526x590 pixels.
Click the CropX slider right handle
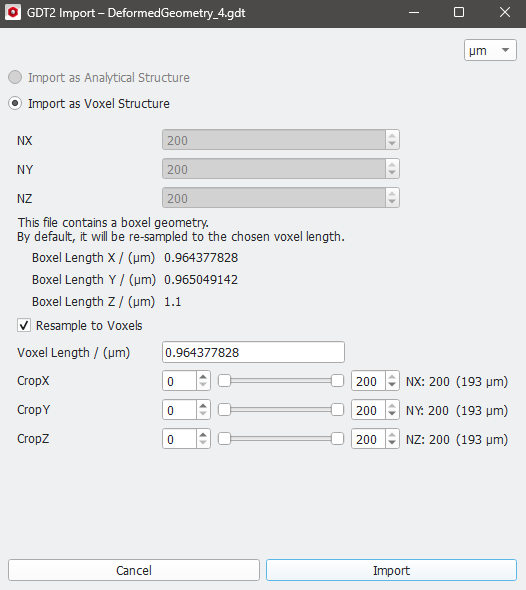[x=337, y=381]
